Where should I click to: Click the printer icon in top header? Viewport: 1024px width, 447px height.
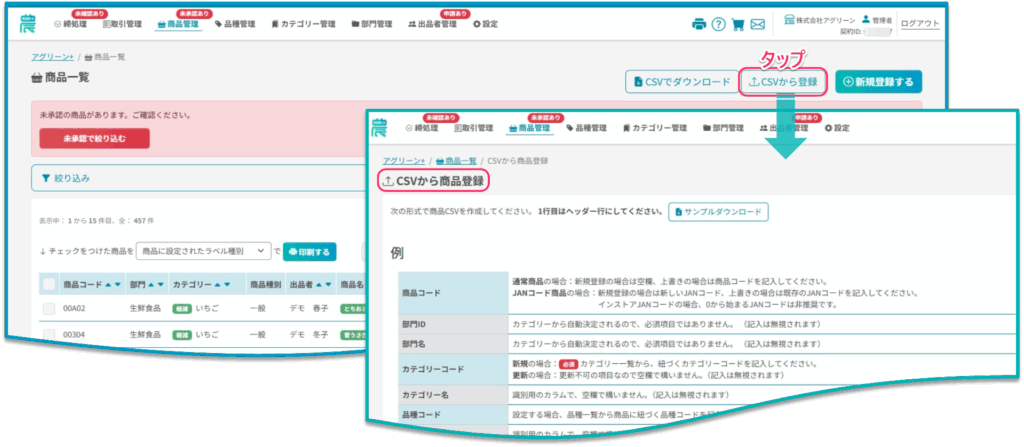(x=699, y=24)
